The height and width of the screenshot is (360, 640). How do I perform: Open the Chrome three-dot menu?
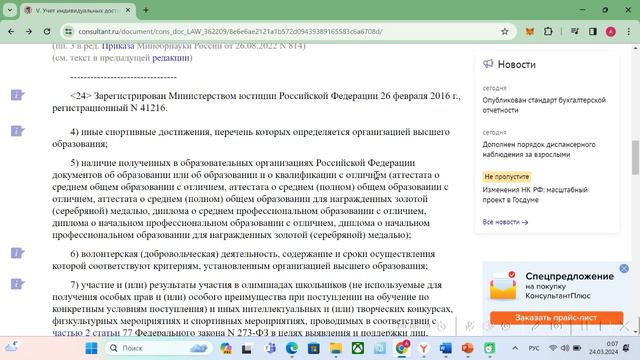[x=629, y=31]
